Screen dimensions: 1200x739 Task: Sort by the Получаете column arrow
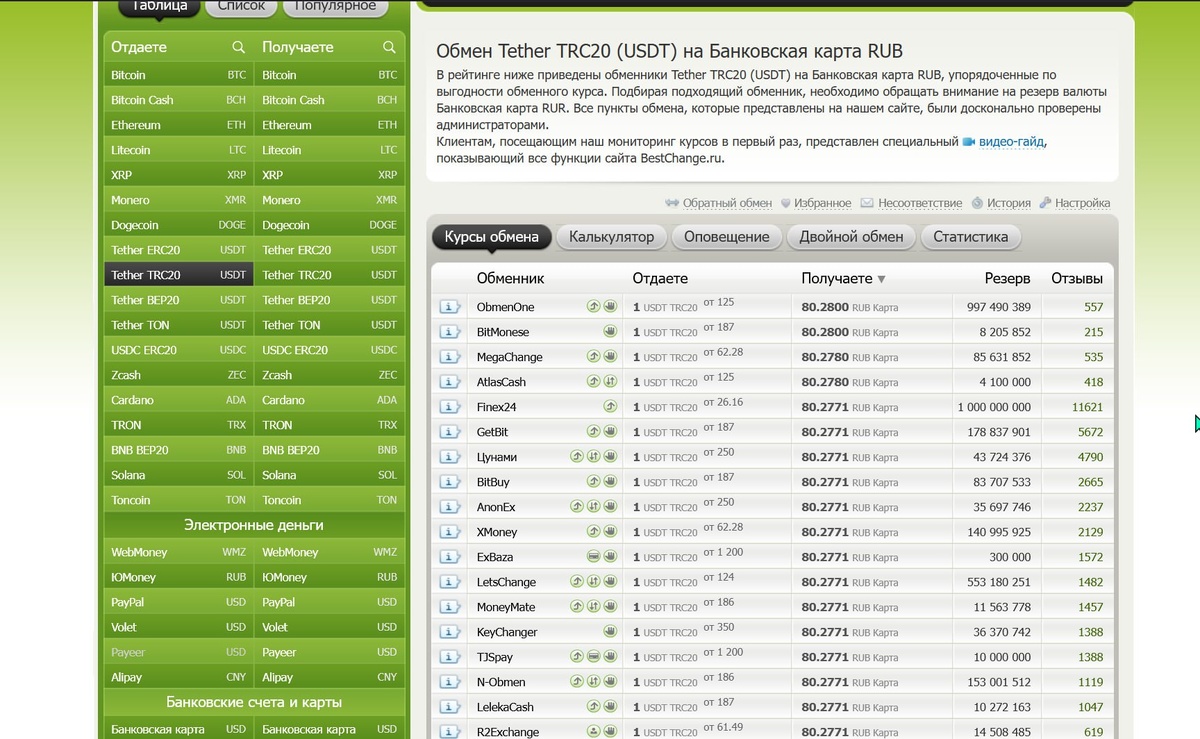coord(881,279)
